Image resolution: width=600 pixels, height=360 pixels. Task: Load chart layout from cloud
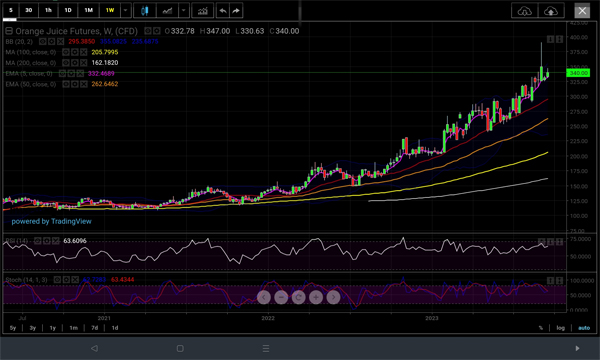point(524,11)
